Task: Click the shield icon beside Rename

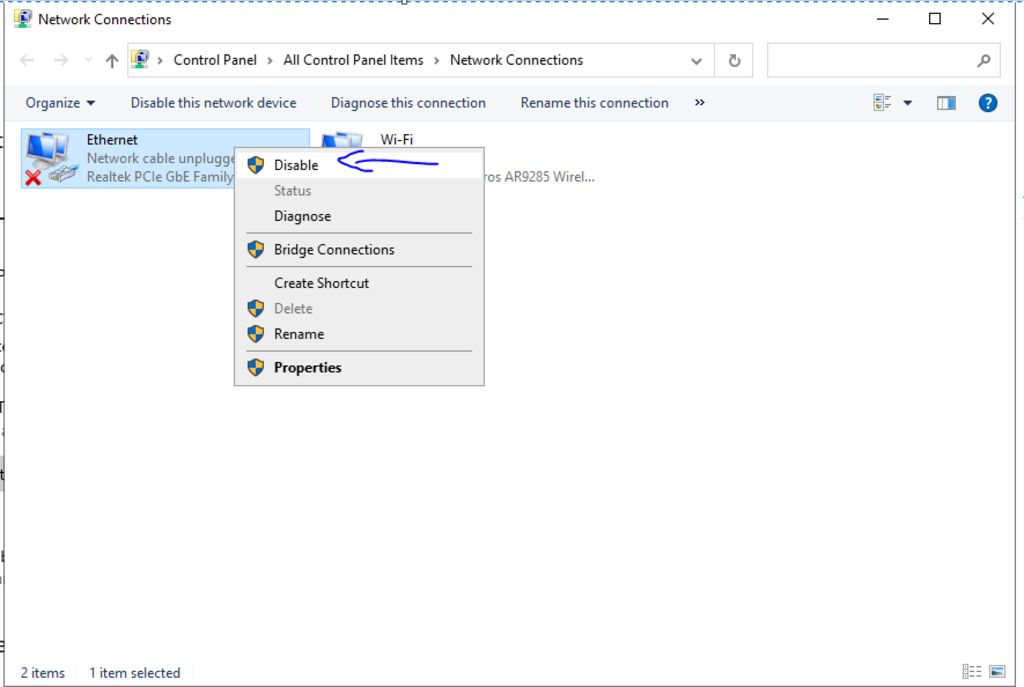Action: click(256, 334)
